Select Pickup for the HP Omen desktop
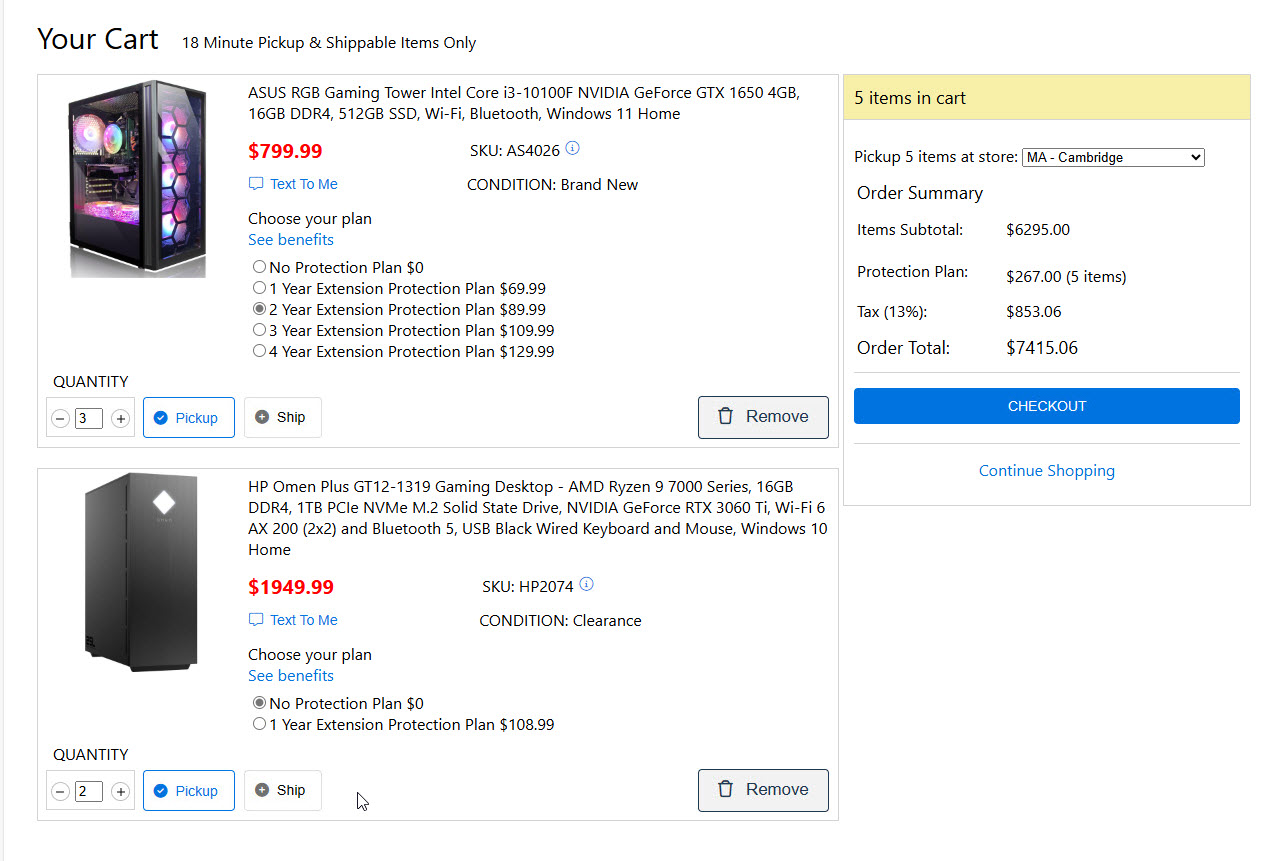Screen dimensions: 1281x861 click(x=188, y=790)
